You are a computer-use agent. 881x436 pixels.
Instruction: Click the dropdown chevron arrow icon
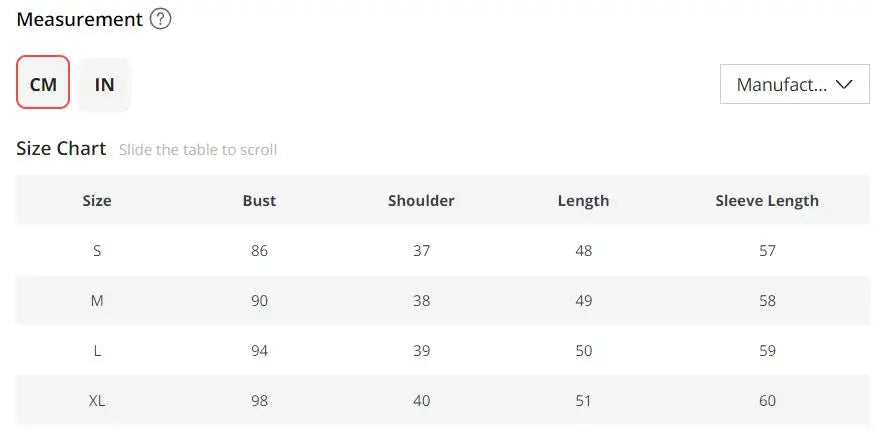[x=844, y=84]
